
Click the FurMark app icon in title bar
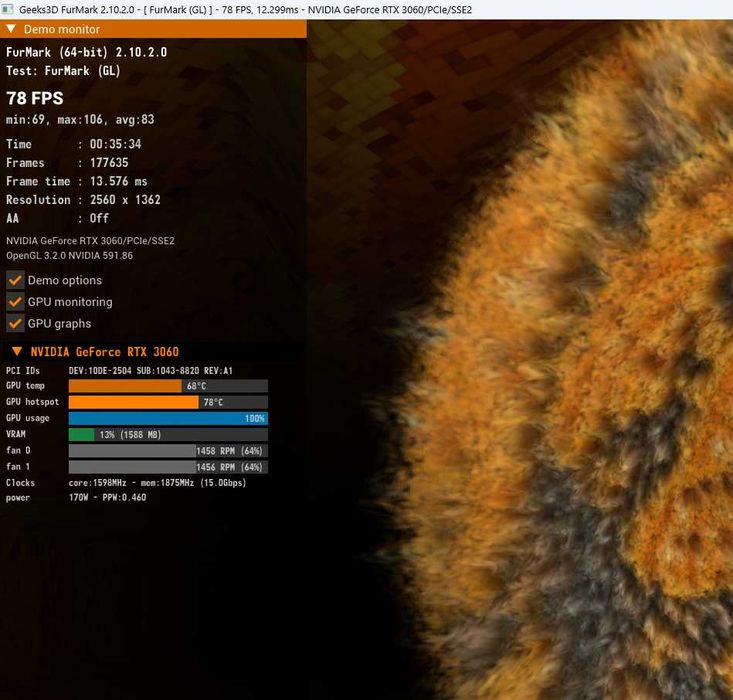click(x=7, y=9)
